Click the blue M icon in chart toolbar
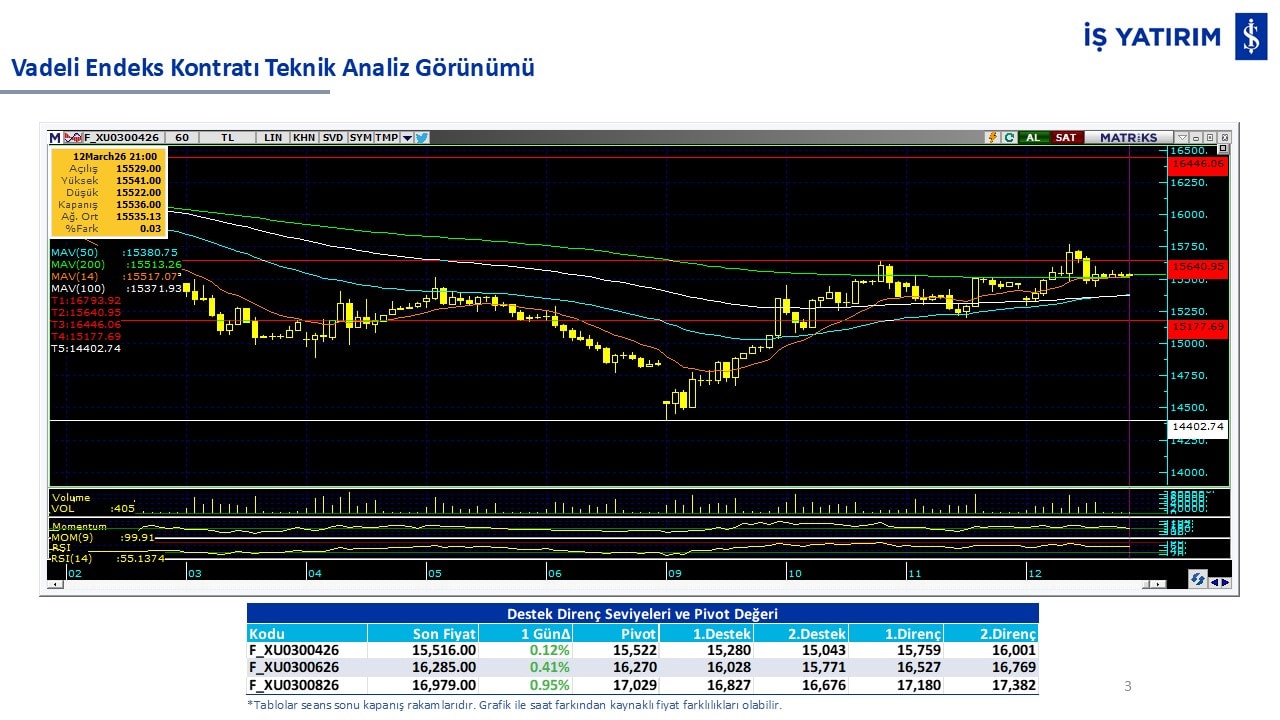1280x720 pixels. (x=55, y=138)
